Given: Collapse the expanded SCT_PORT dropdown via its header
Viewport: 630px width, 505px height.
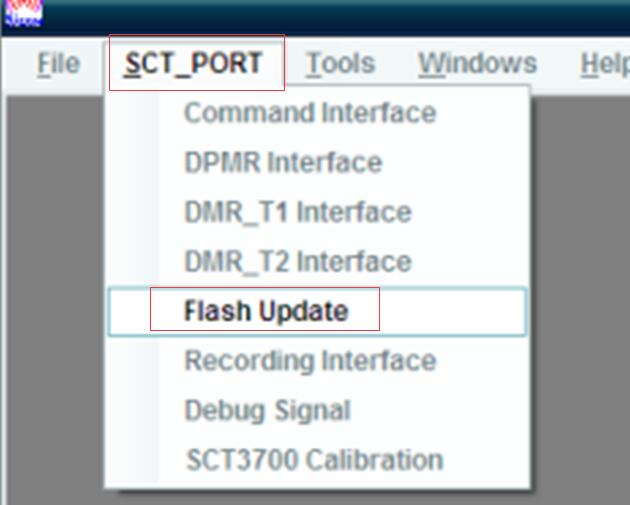Looking at the screenshot, I should click(194, 64).
